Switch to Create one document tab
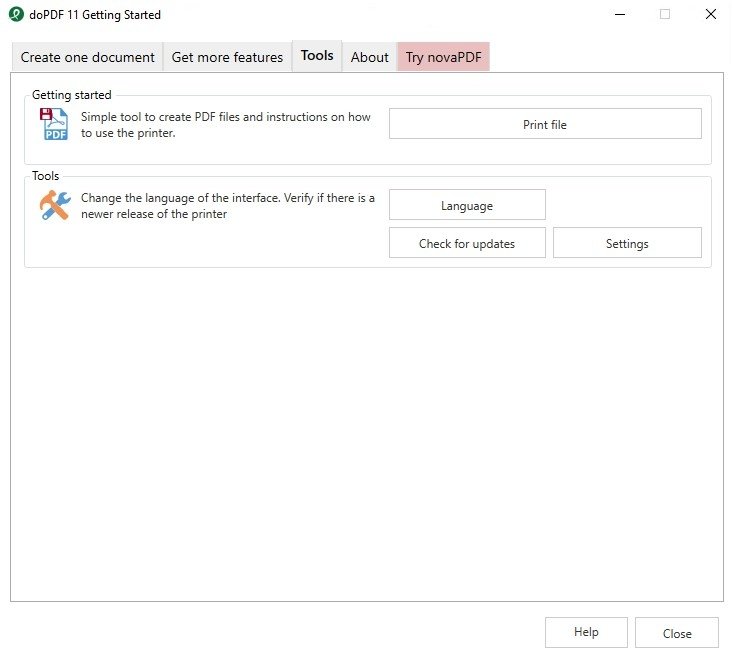The height and width of the screenshot is (659, 733). (87, 57)
